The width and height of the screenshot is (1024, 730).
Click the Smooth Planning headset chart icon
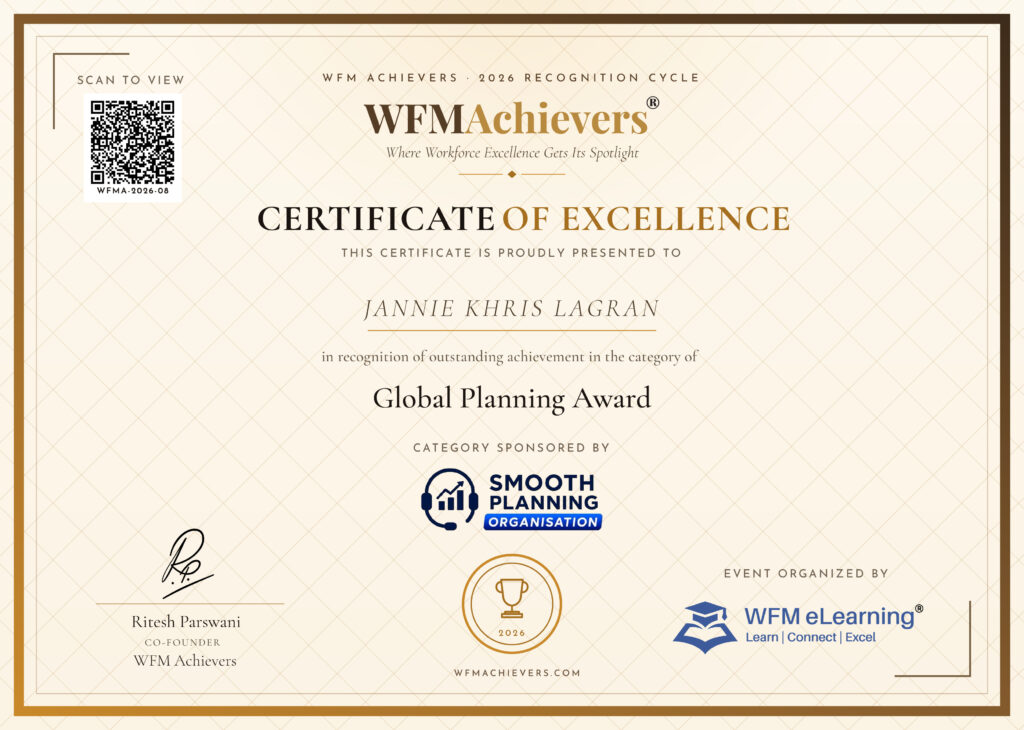point(449,499)
